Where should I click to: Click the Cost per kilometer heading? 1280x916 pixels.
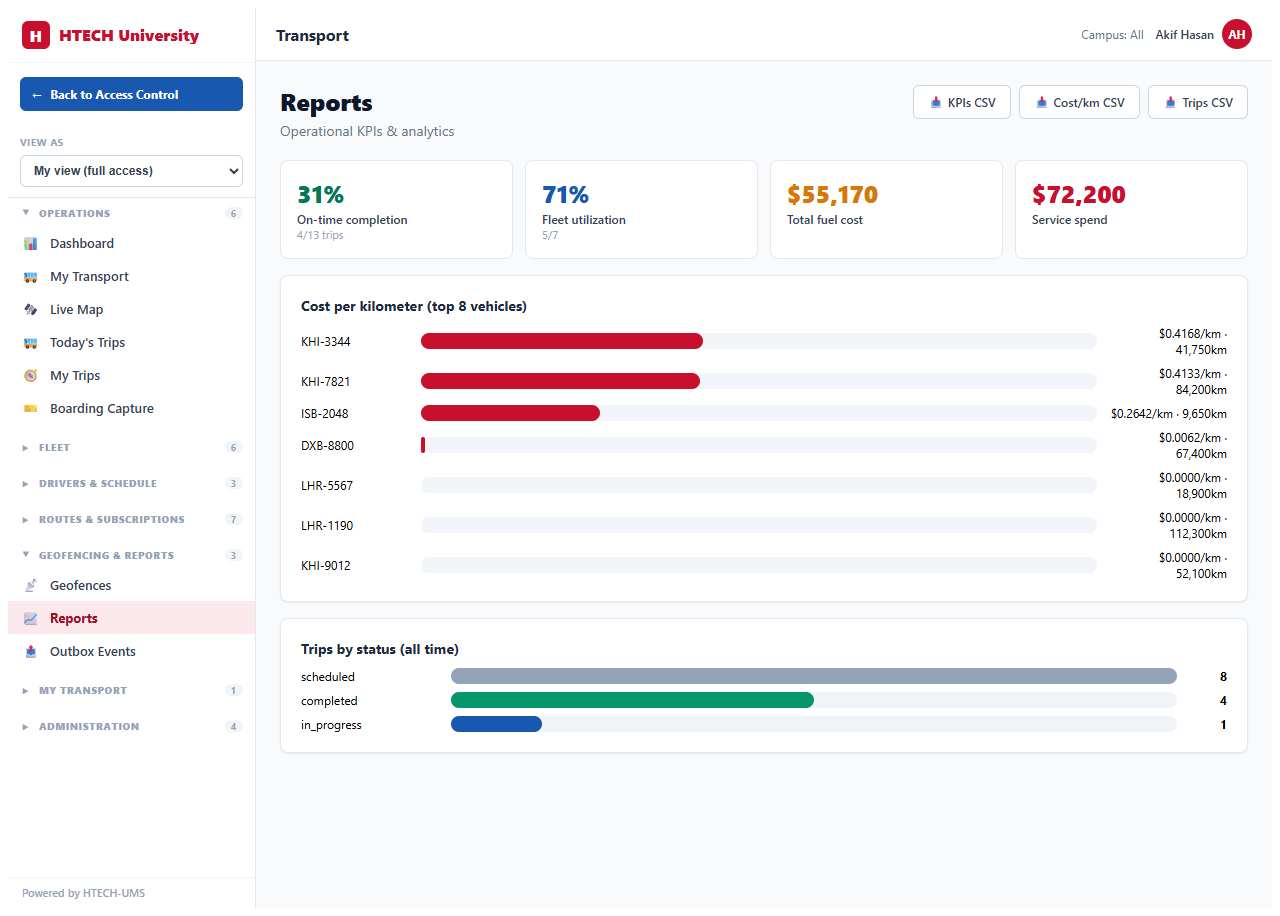tap(414, 306)
